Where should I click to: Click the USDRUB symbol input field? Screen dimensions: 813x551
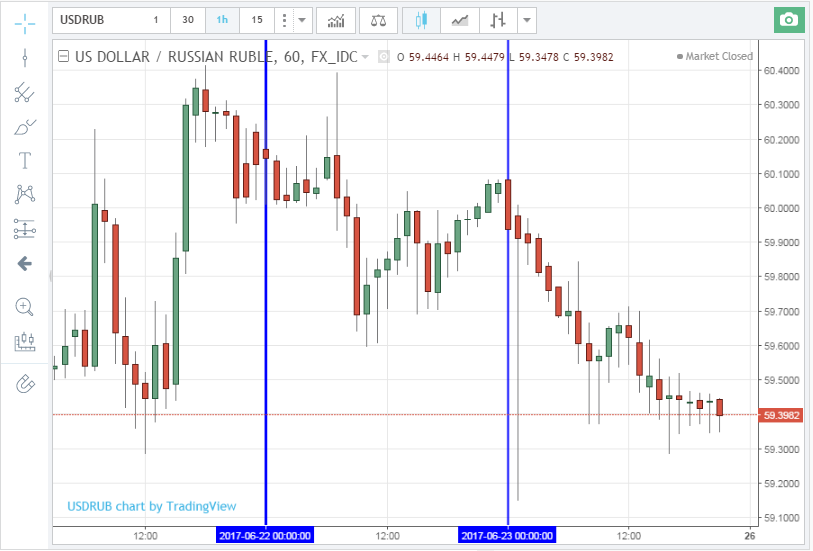point(97,20)
